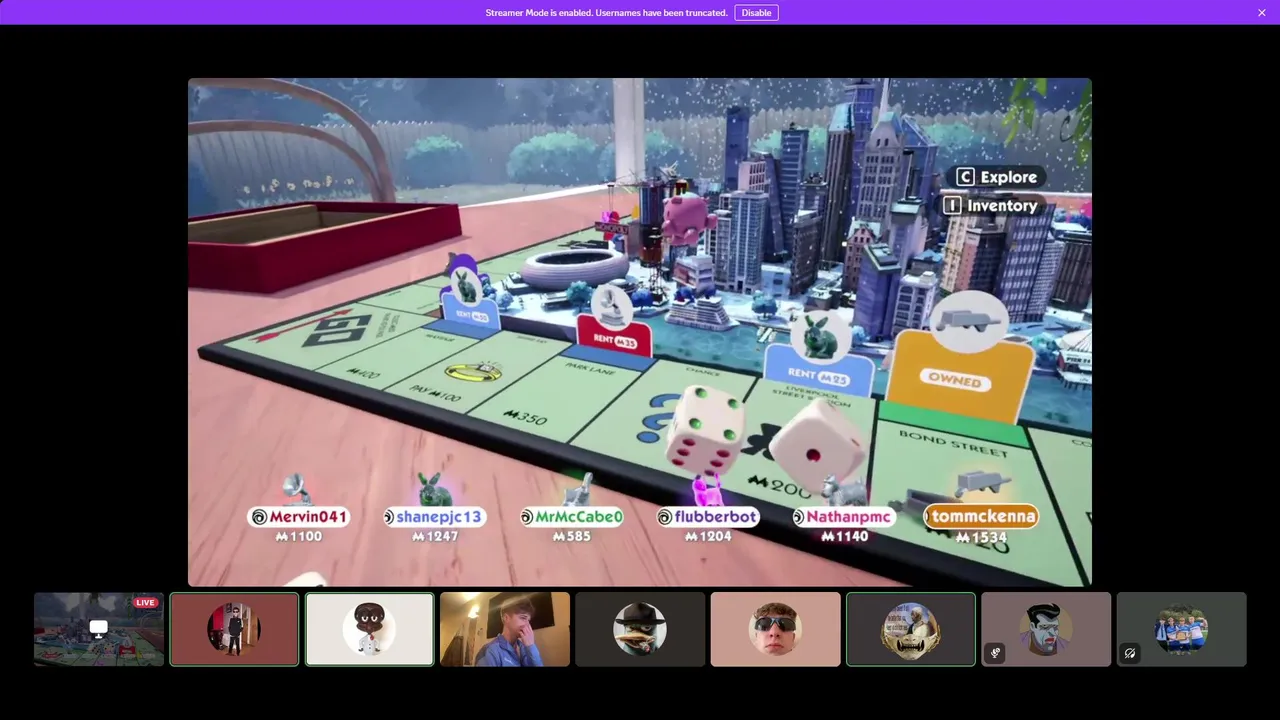Viewport: 1280px width, 720px height.
Task: Click the rabbit token above shanepjc13
Action: (434, 489)
